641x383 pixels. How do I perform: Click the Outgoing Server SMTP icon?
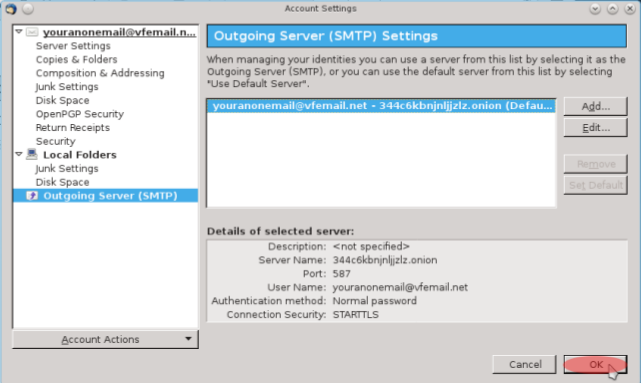32,195
